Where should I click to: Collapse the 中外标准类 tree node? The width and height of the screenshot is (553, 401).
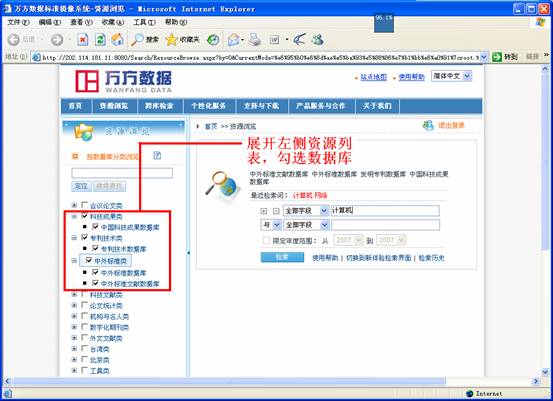pyautogui.click(x=74, y=261)
